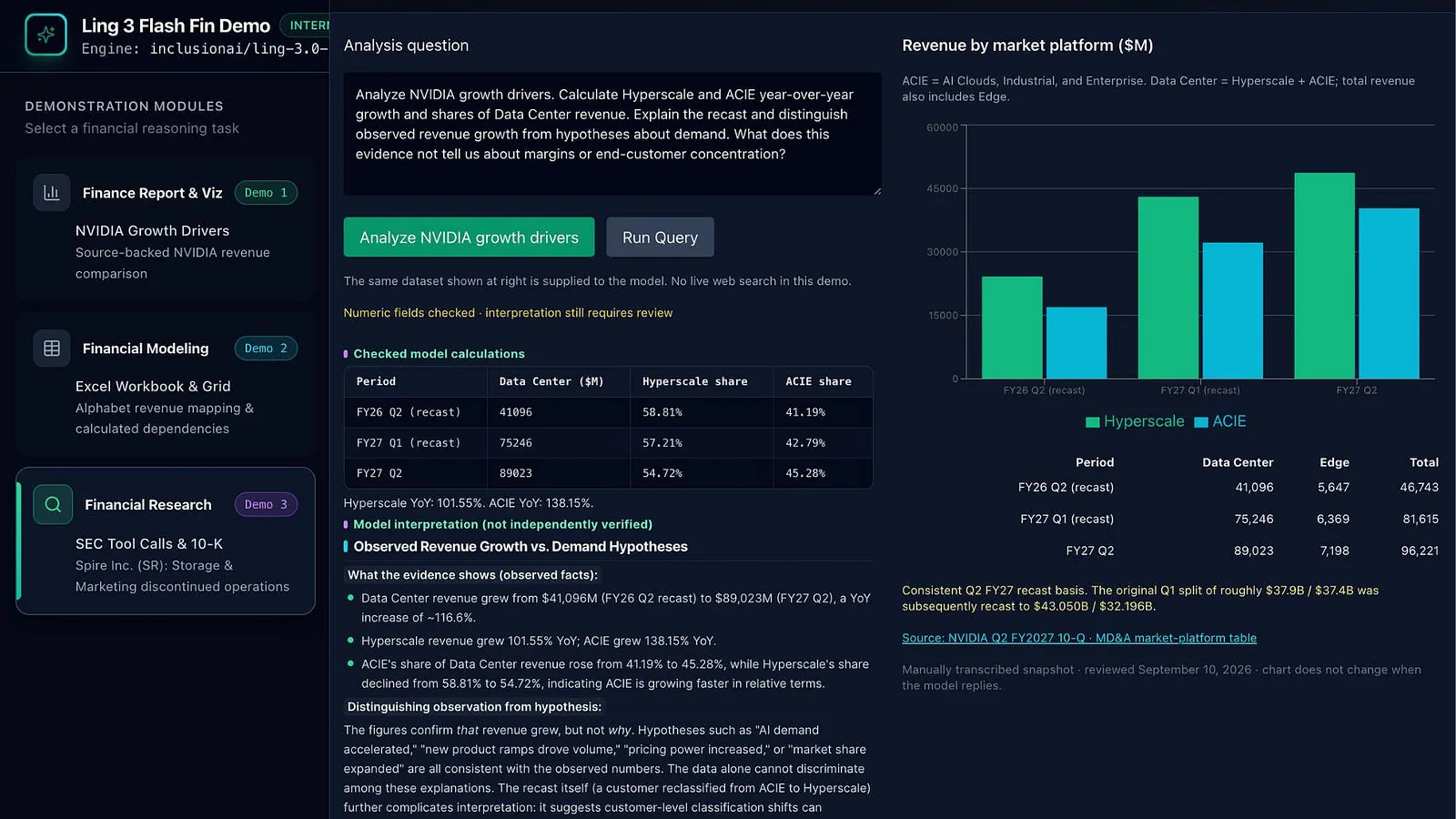1456x819 pixels.
Task: Click the FY27 Q2 Hyperscale green bar
Action: [x=1324, y=276]
